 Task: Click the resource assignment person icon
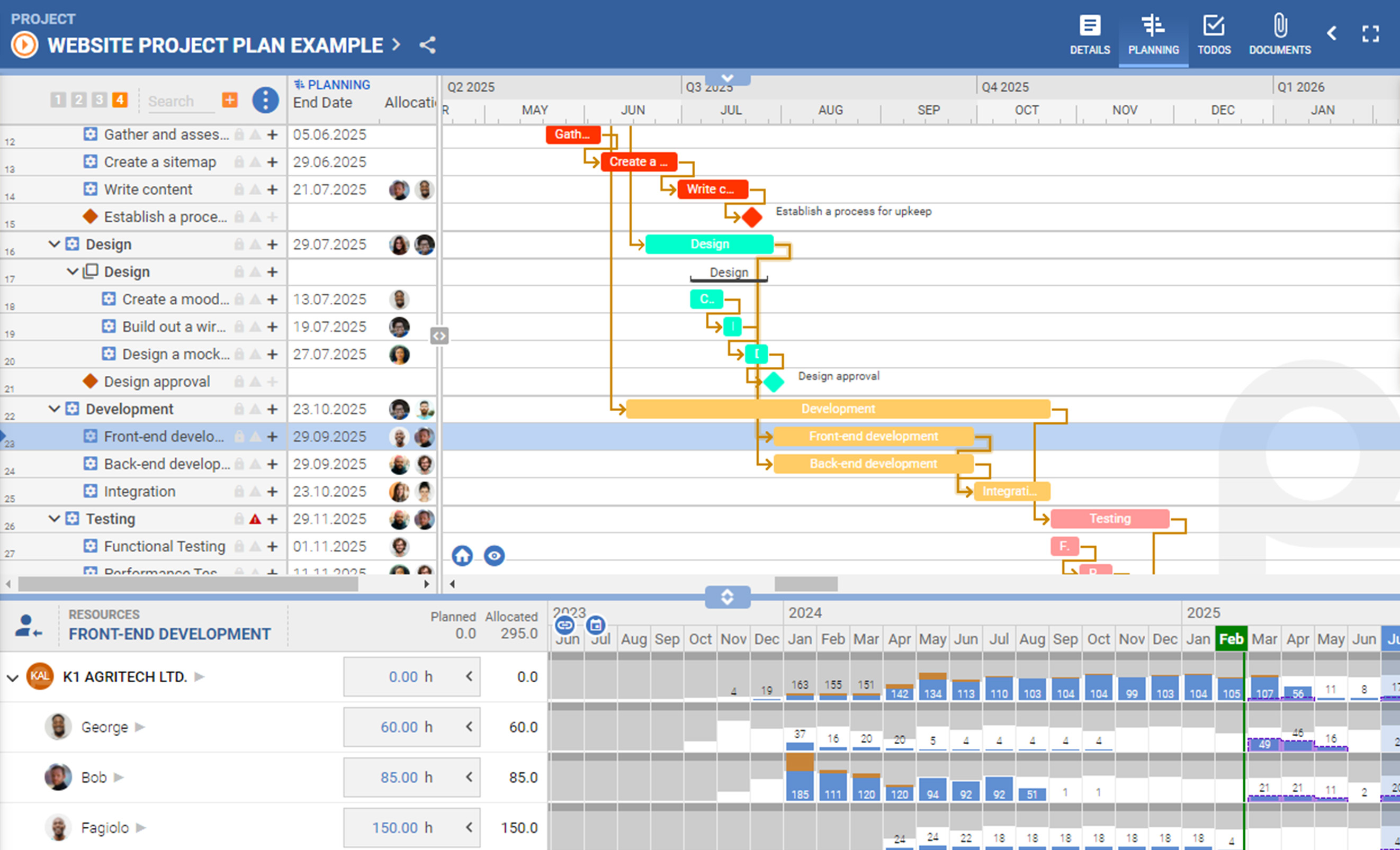tap(28, 626)
